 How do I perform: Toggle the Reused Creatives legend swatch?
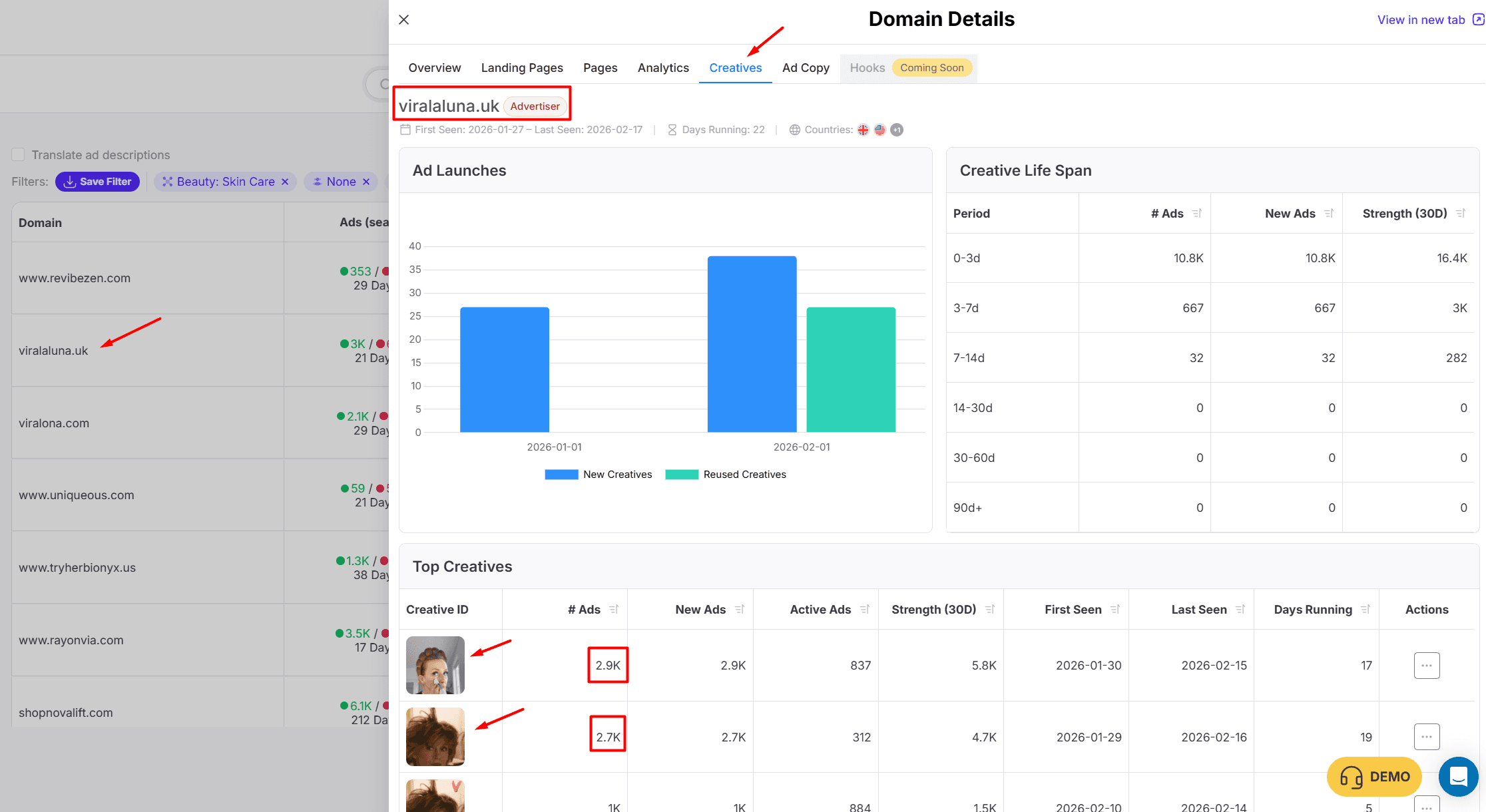(x=682, y=475)
